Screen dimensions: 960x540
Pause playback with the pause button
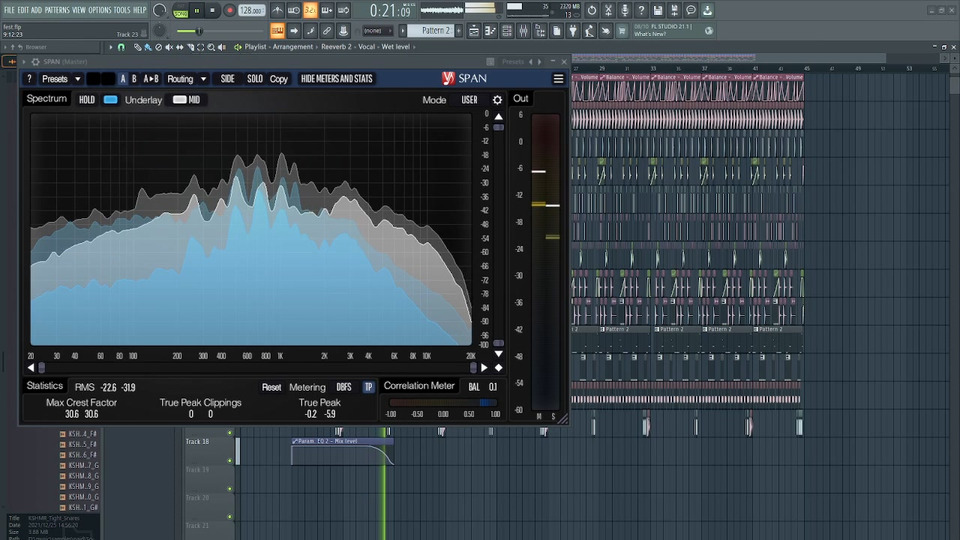click(x=197, y=10)
